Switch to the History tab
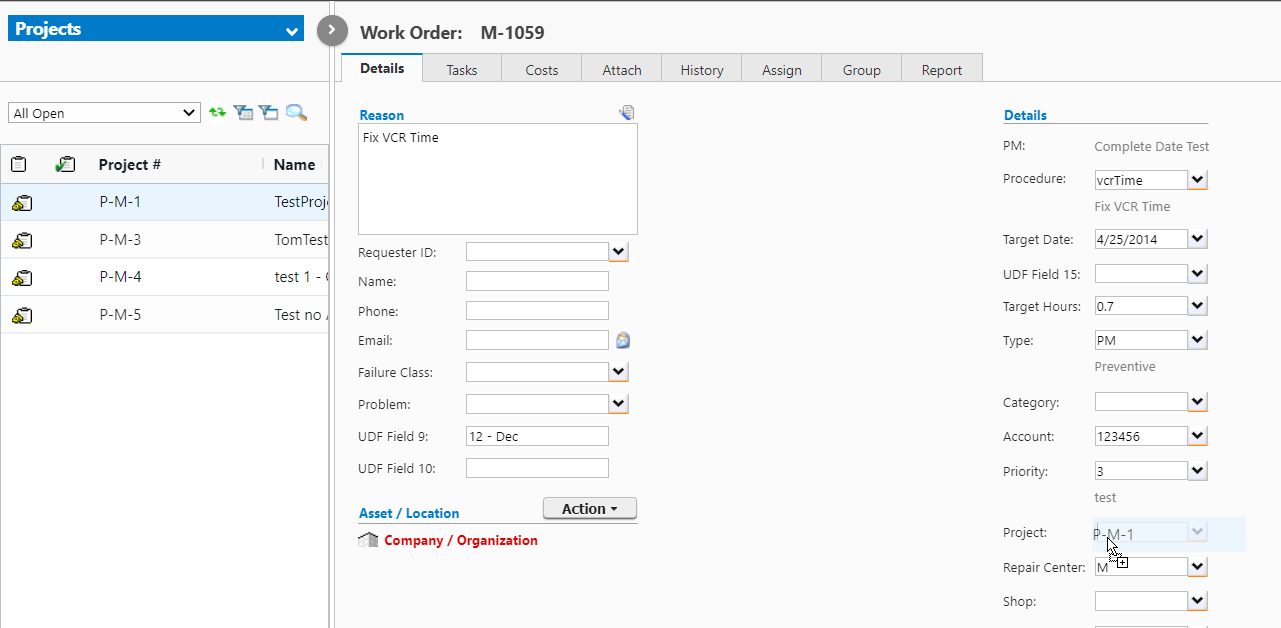The width and height of the screenshot is (1281, 628). [x=702, y=69]
